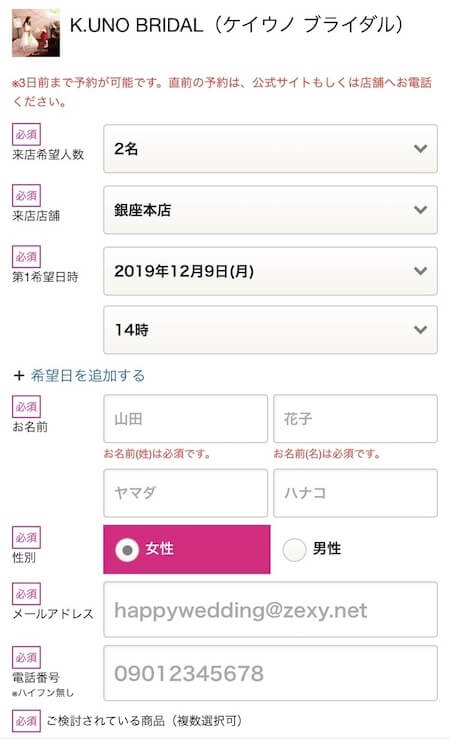Open the 来店希望人数 dropdown showing 2名
450x739 pixels.
point(270,148)
